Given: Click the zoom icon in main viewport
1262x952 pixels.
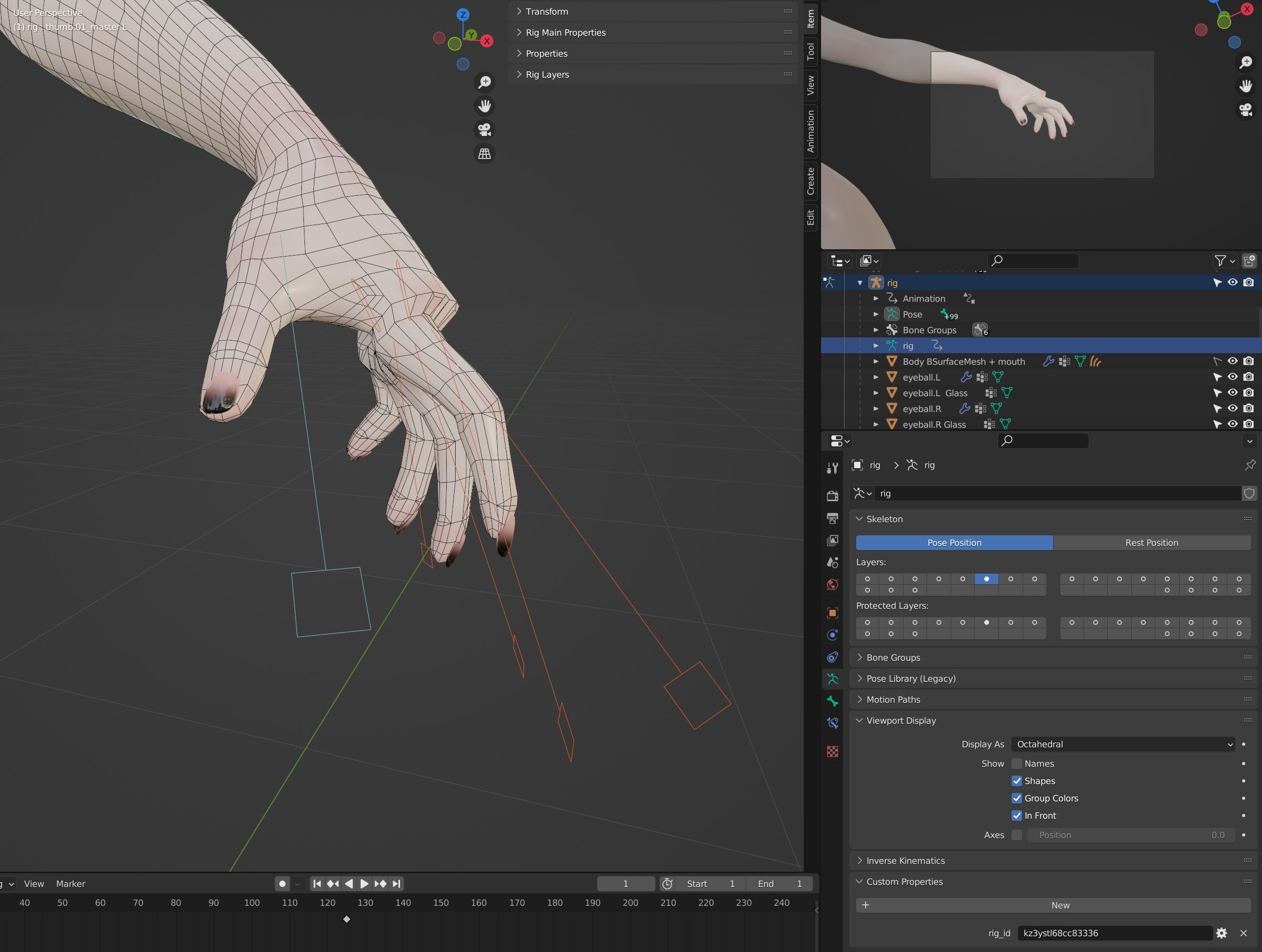Looking at the screenshot, I should (x=485, y=83).
